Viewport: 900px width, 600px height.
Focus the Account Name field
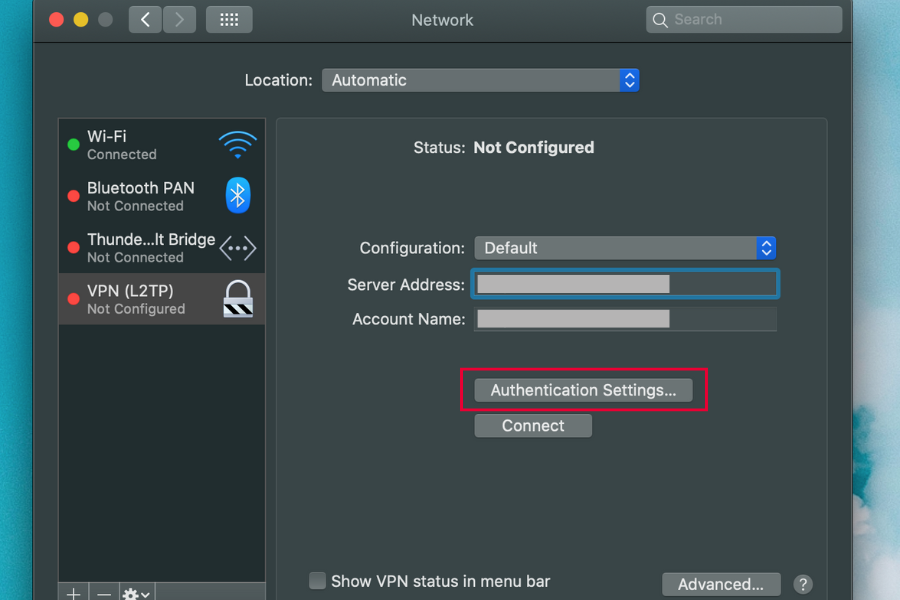click(625, 319)
